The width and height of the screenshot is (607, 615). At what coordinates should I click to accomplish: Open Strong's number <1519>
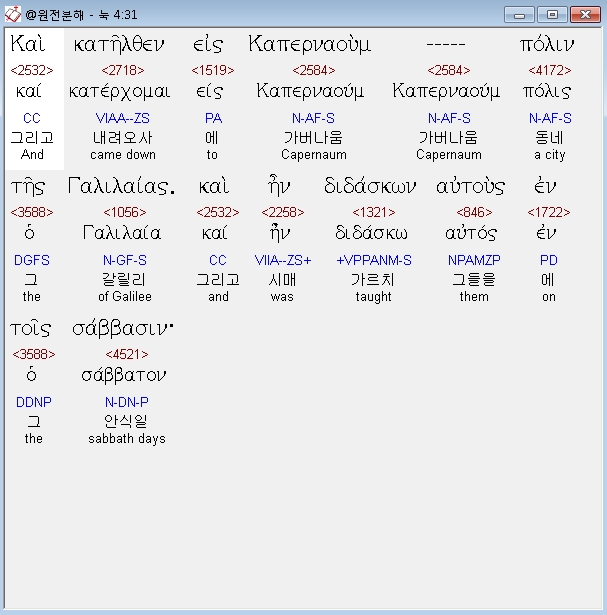click(x=213, y=70)
